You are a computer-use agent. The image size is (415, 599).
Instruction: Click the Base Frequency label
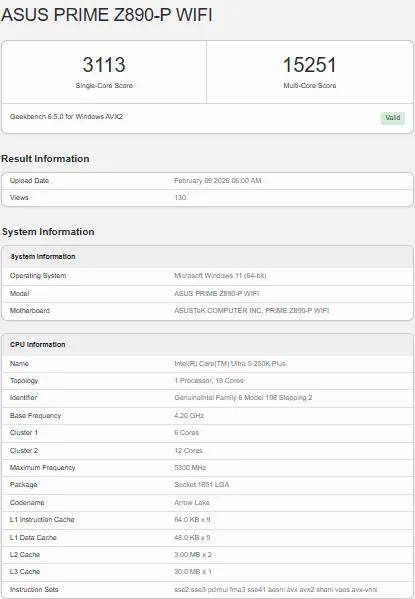[36, 415]
